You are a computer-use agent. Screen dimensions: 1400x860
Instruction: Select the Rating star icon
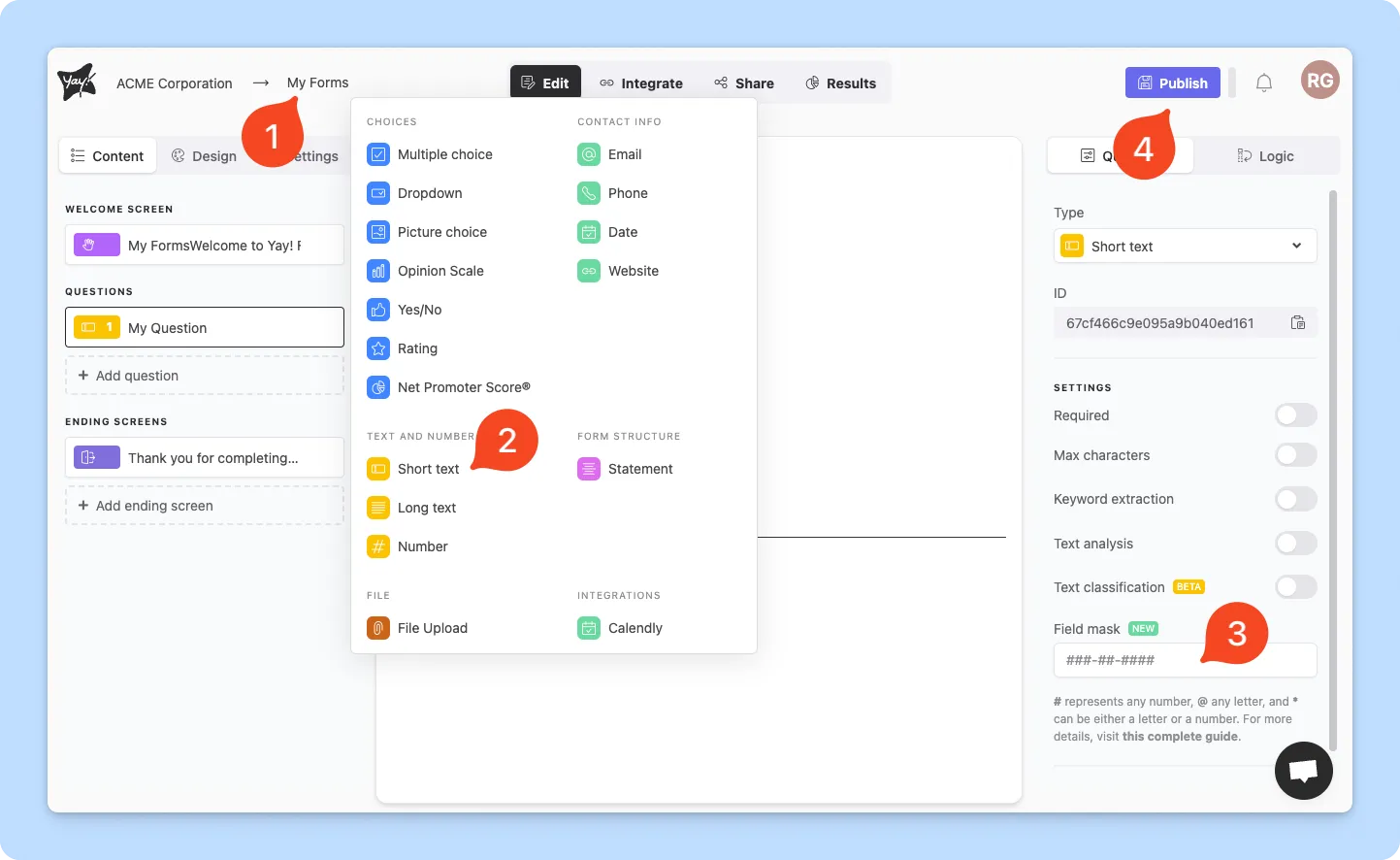tap(378, 348)
